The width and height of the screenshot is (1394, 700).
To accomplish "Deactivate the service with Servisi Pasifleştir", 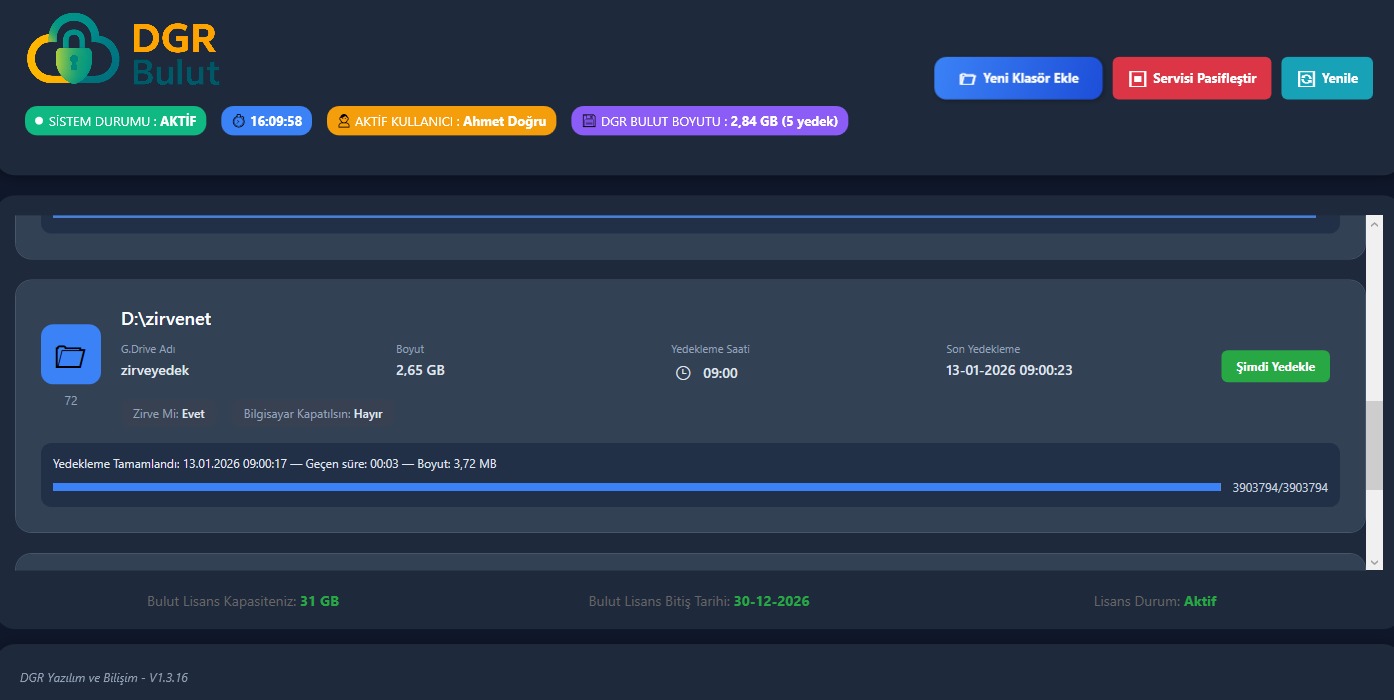I will (x=1191, y=78).
